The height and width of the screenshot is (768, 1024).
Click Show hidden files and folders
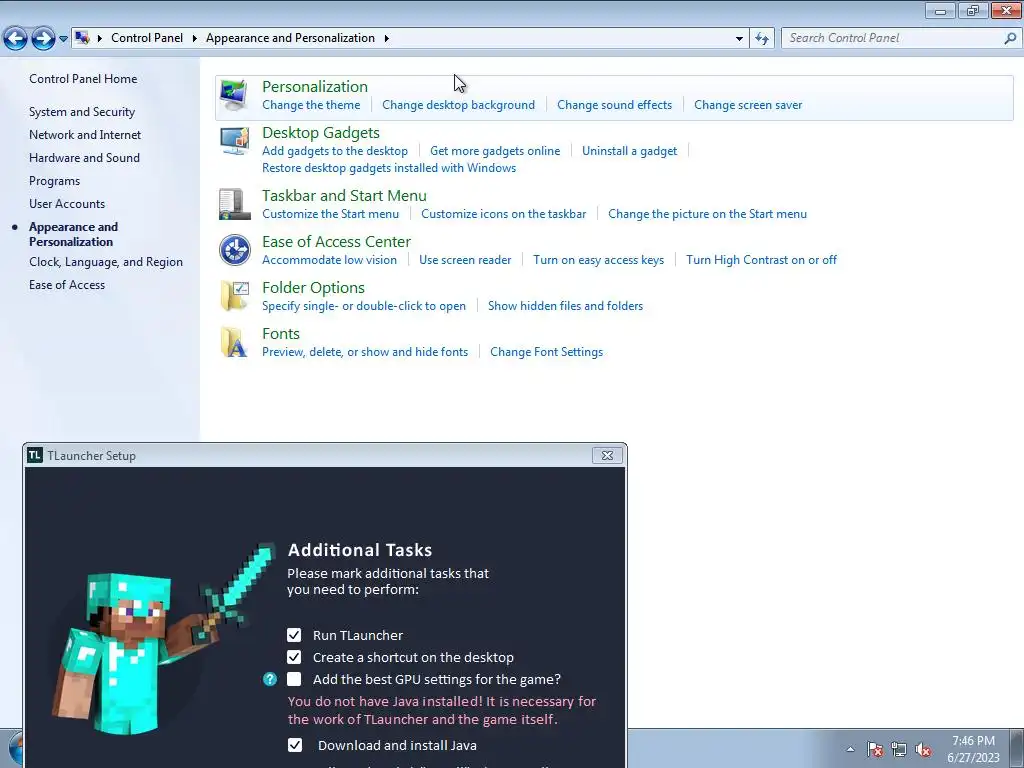pos(566,306)
